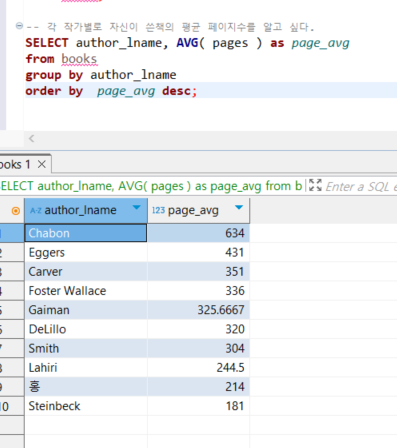Select the Foster Wallace cell

tap(86, 291)
